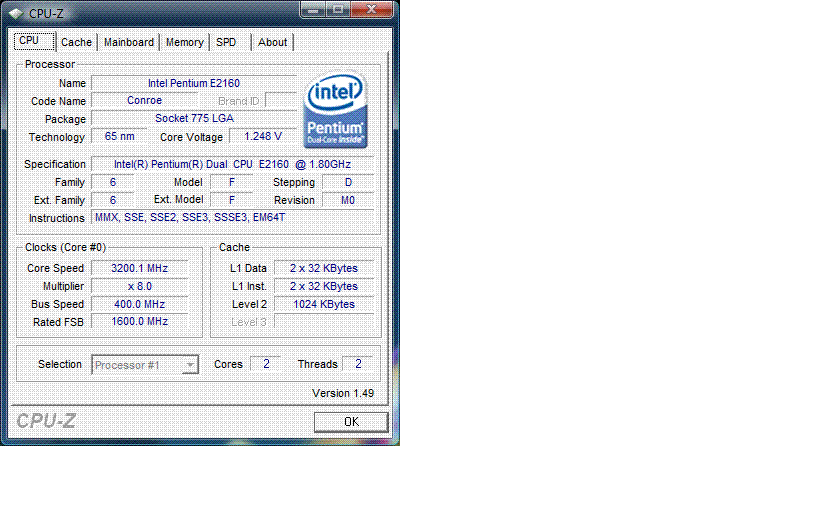Image resolution: width=840 pixels, height=525 pixels.
Task: Click the Revision value M0
Action: pos(348,200)
